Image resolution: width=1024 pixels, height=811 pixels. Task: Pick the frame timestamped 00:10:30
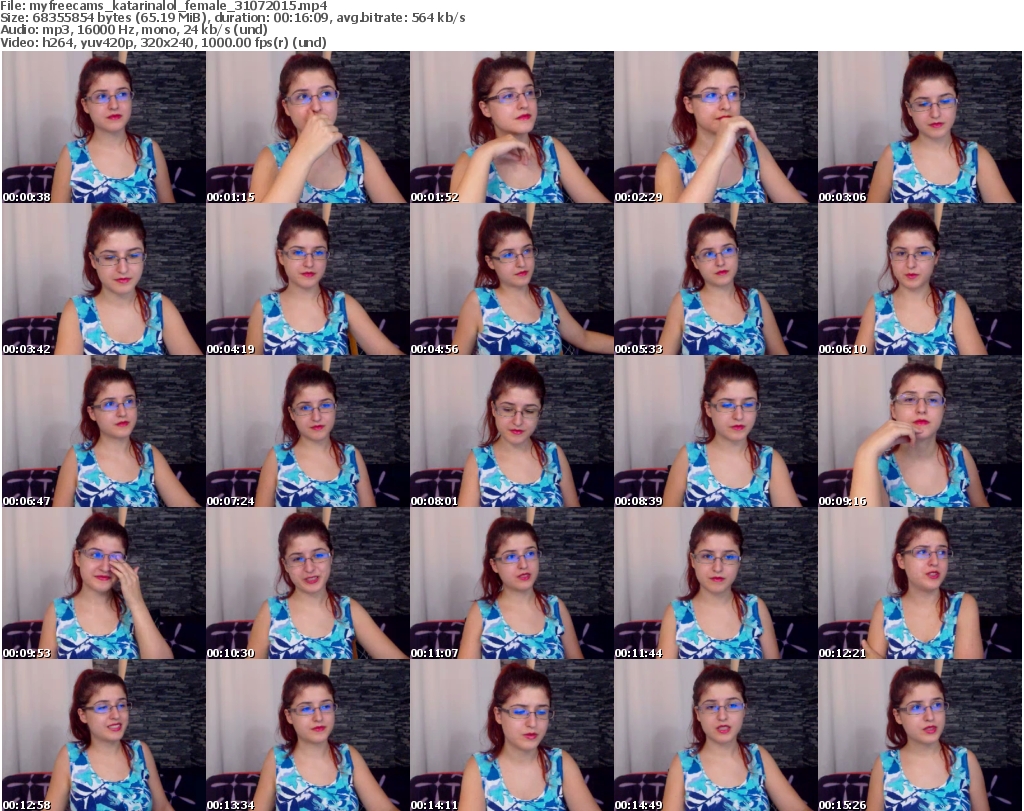pos(308,584)
